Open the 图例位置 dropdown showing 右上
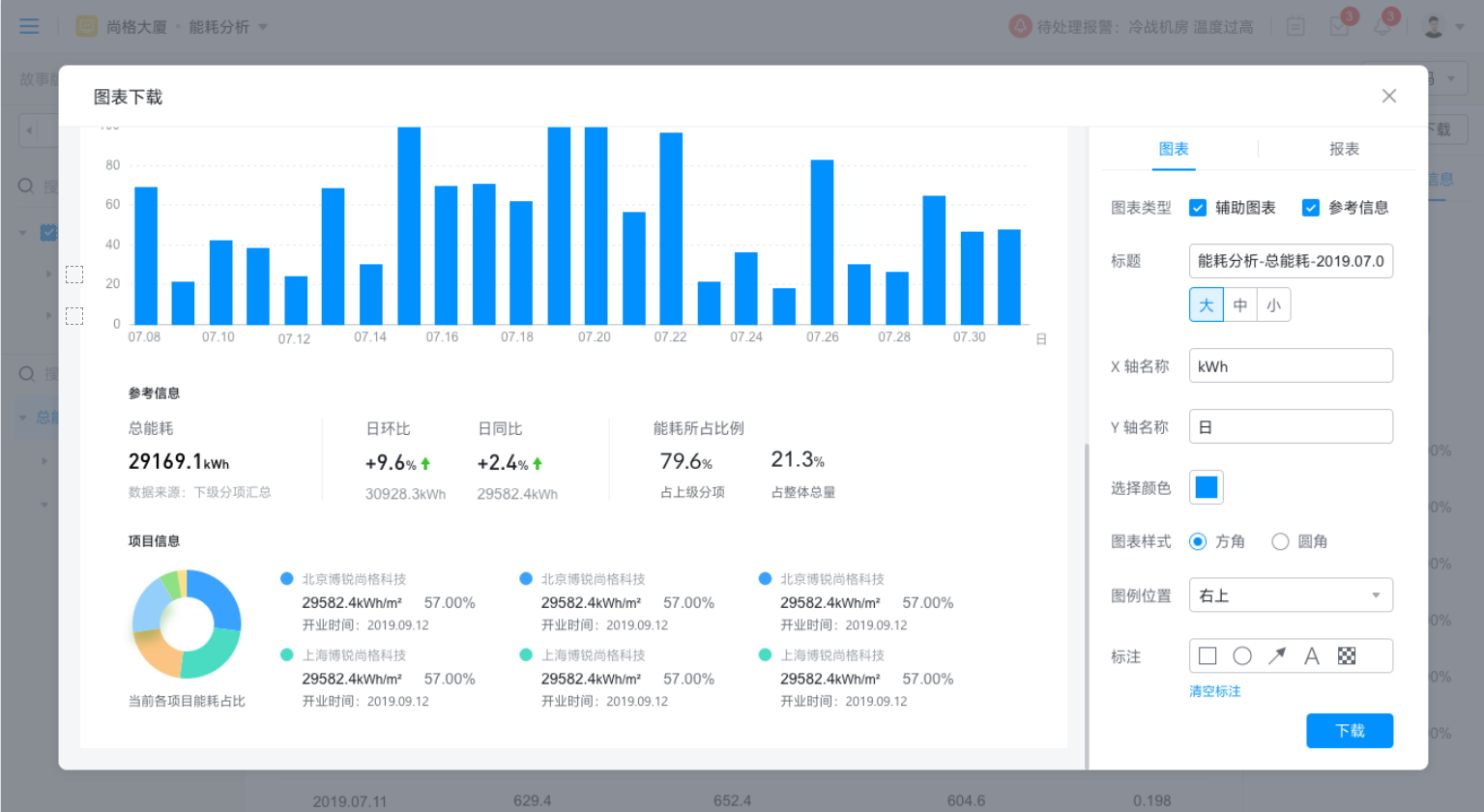1484x812 pixels. point(1291,595)
